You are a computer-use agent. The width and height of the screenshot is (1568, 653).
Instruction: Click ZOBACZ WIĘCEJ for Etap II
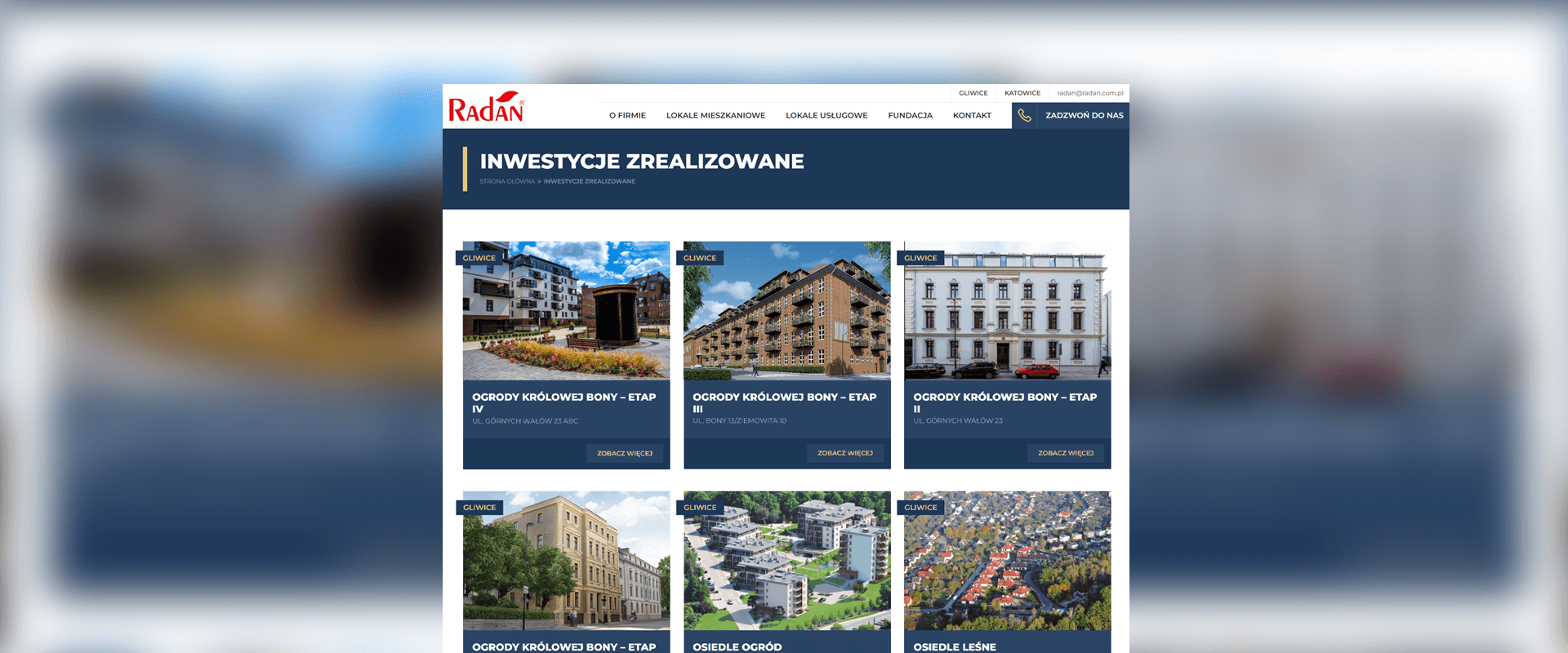[1066, 453]
